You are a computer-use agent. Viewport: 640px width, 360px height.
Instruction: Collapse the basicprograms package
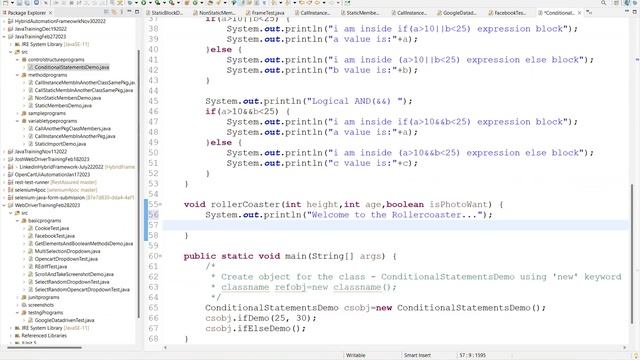(x=18, y=220)
